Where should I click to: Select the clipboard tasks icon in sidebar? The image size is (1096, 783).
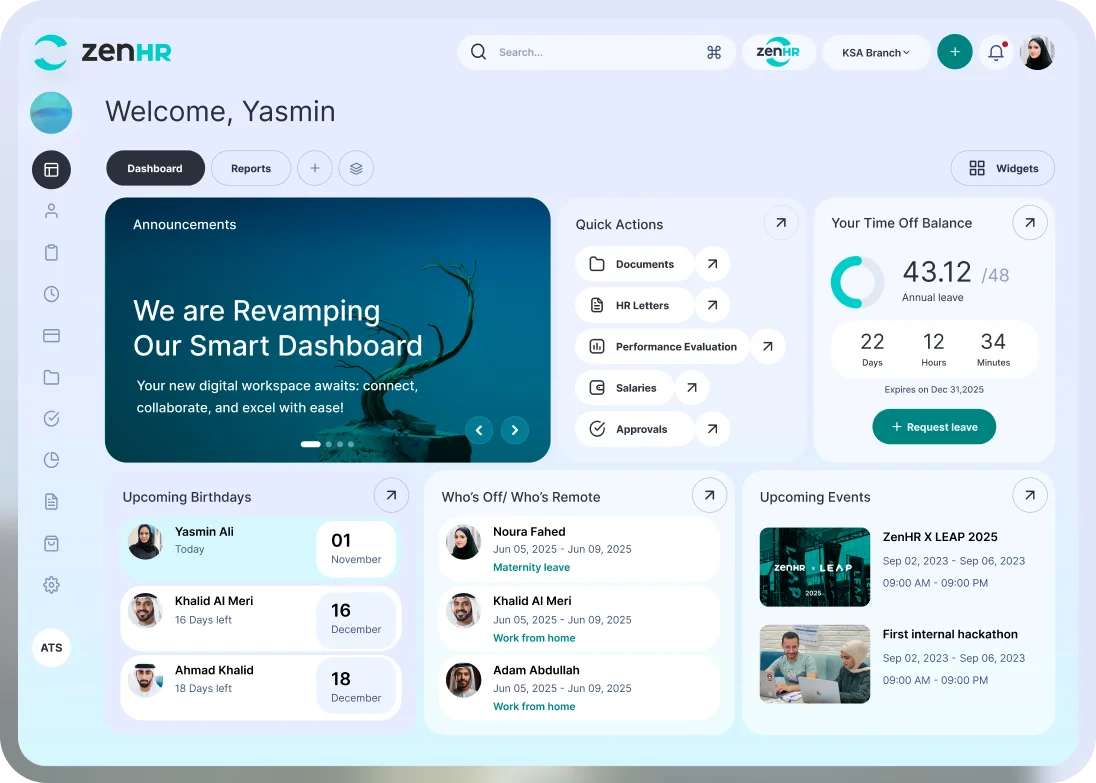point(51,252)
